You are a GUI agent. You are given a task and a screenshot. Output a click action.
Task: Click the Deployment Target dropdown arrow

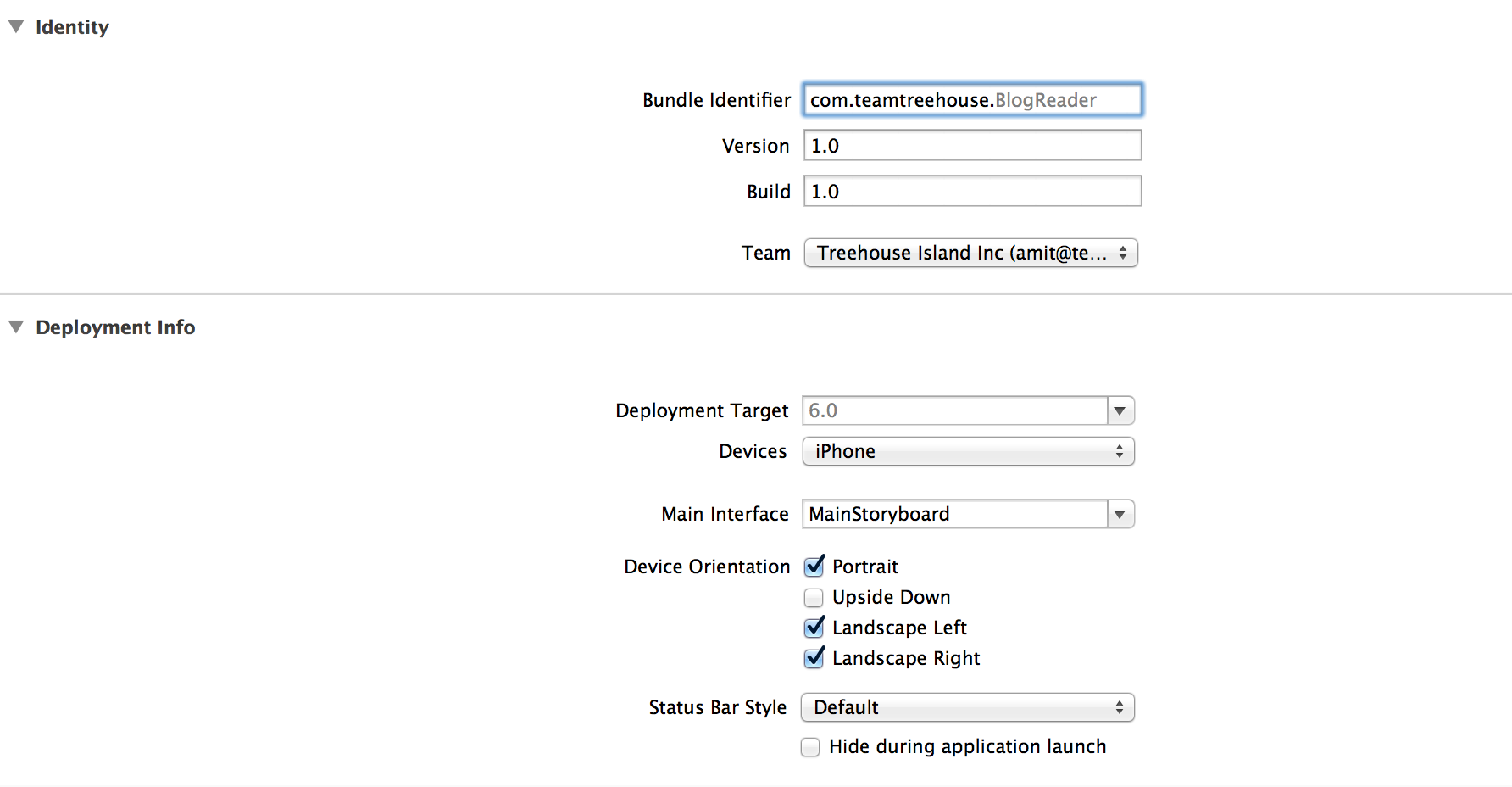(1120, 411)
